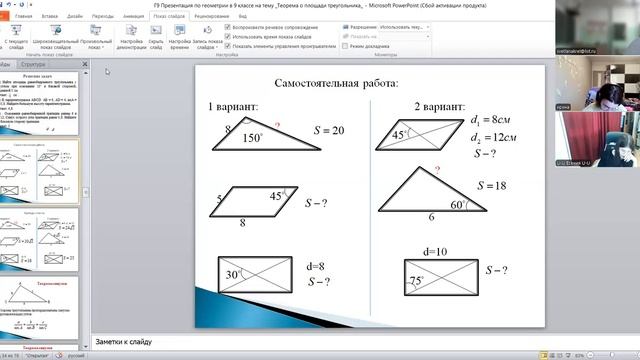Select 'Решение задач' slide thumbnail

39,104
